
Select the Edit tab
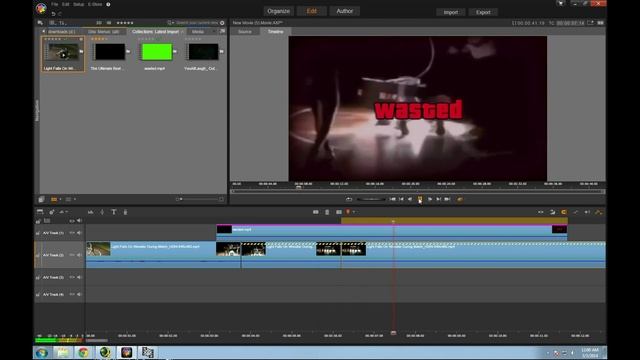311,11
